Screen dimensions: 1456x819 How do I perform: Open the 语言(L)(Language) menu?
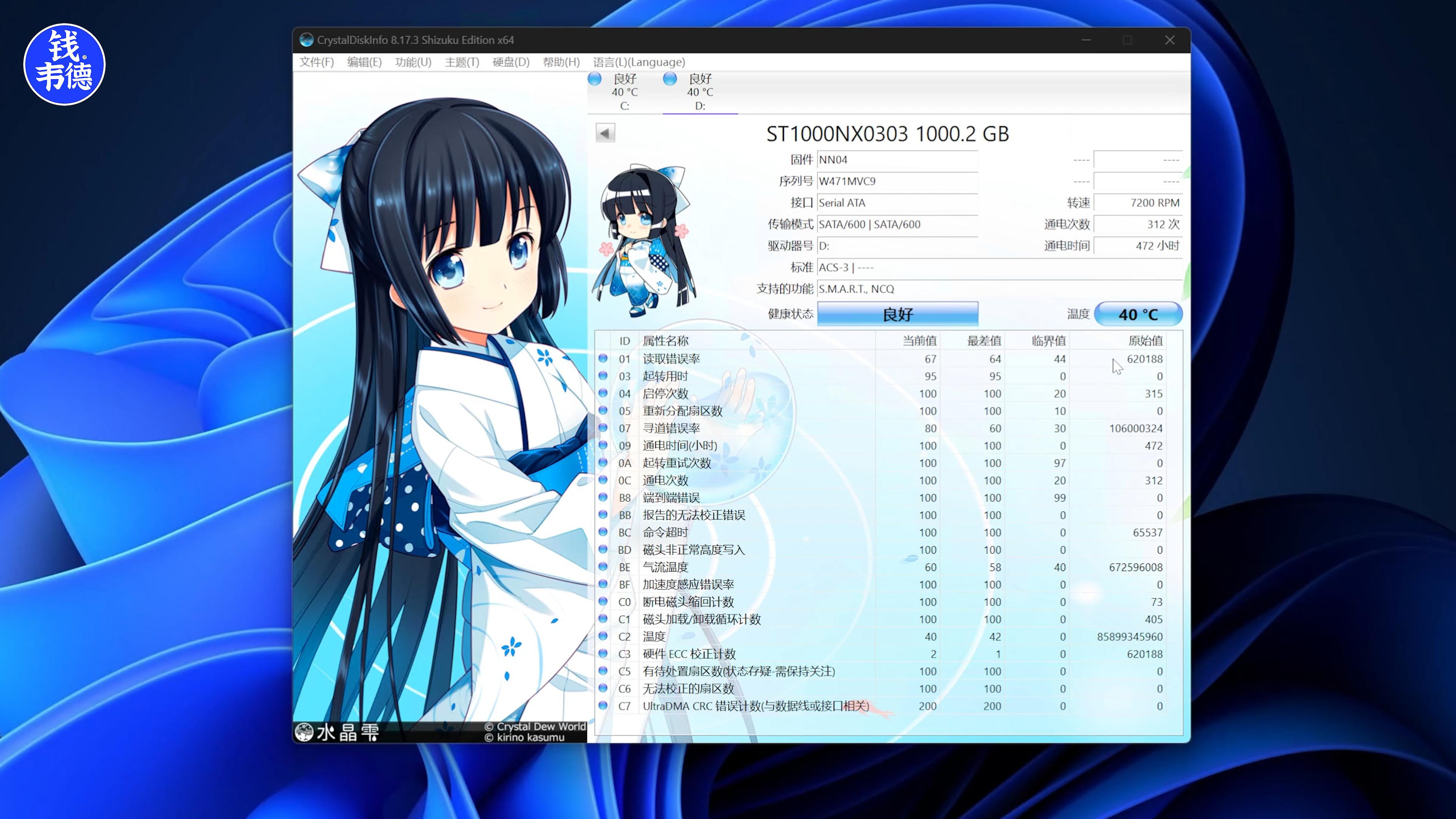tap(639, 62)
